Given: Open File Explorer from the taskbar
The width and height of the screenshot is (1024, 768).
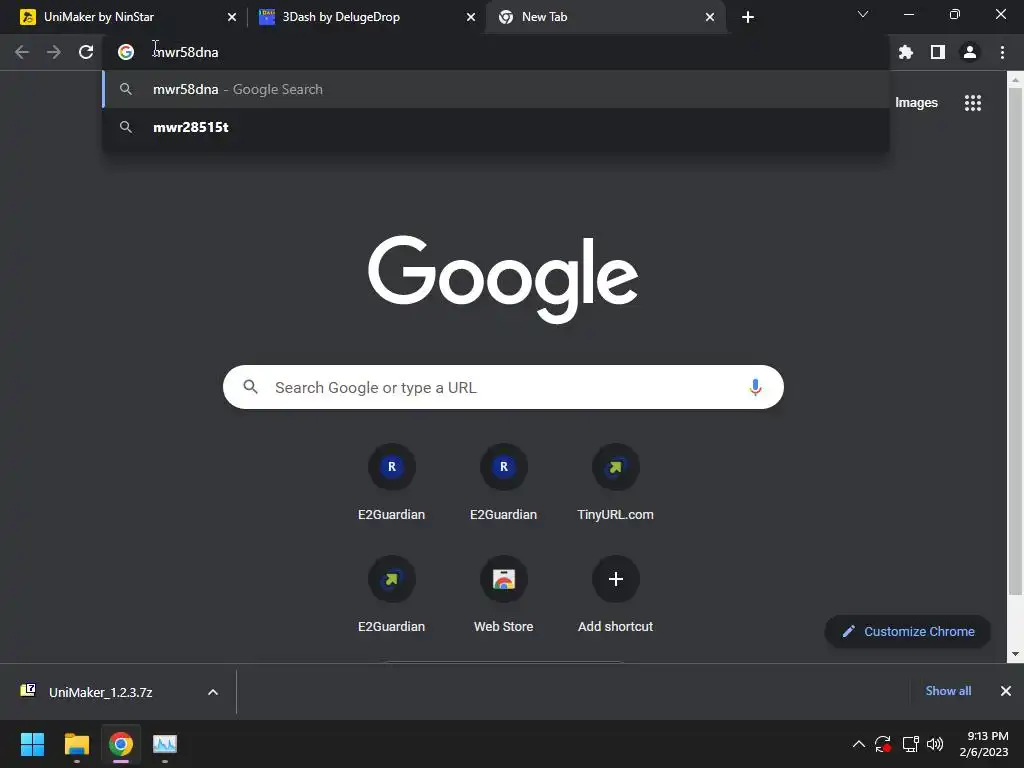Looking at the screenshot, I should 76,744.
